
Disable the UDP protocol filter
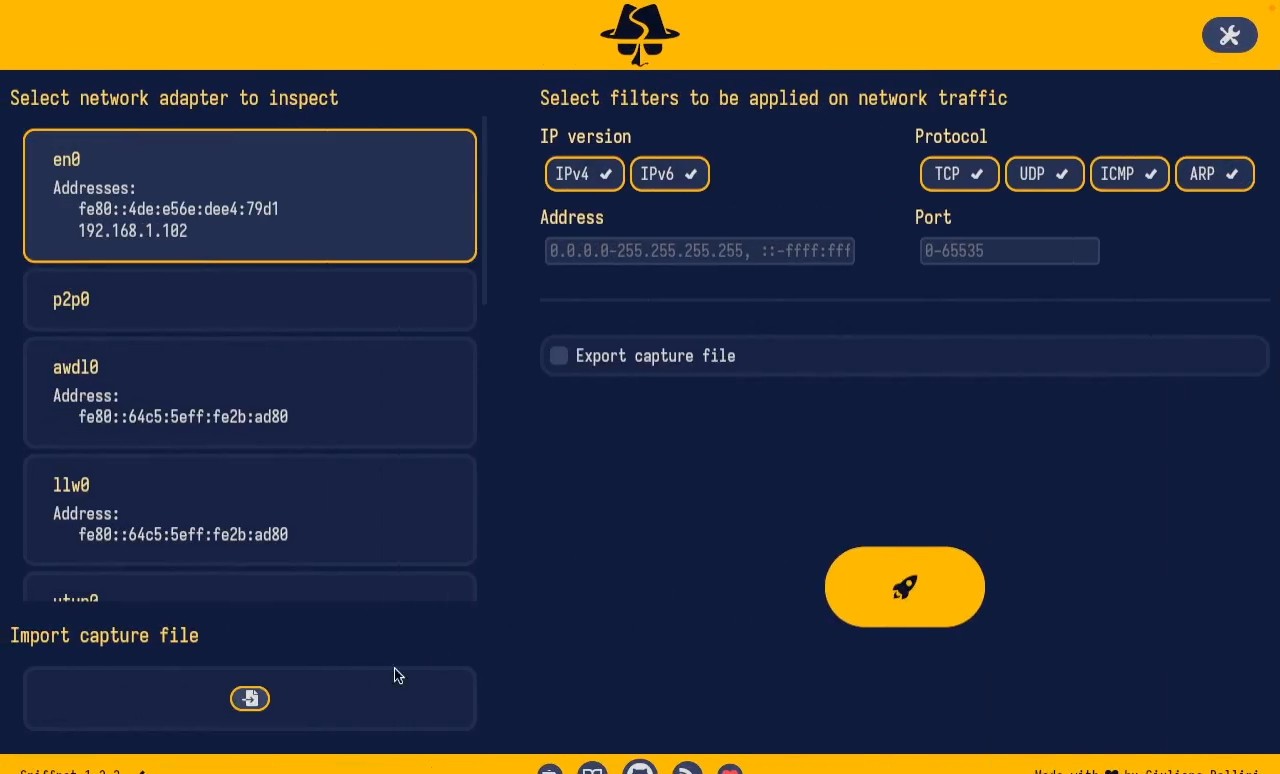point(1043,174)
